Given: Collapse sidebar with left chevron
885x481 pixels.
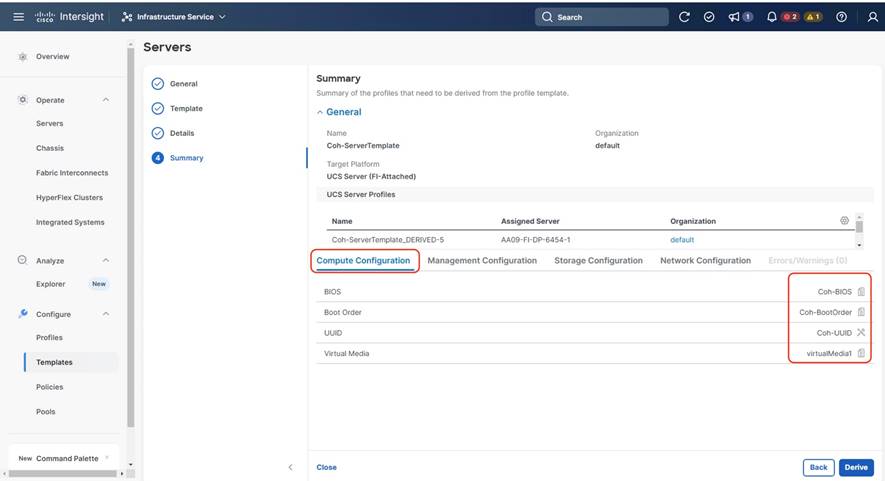Looking at the screenshot, I should click(x=290, y=467).
